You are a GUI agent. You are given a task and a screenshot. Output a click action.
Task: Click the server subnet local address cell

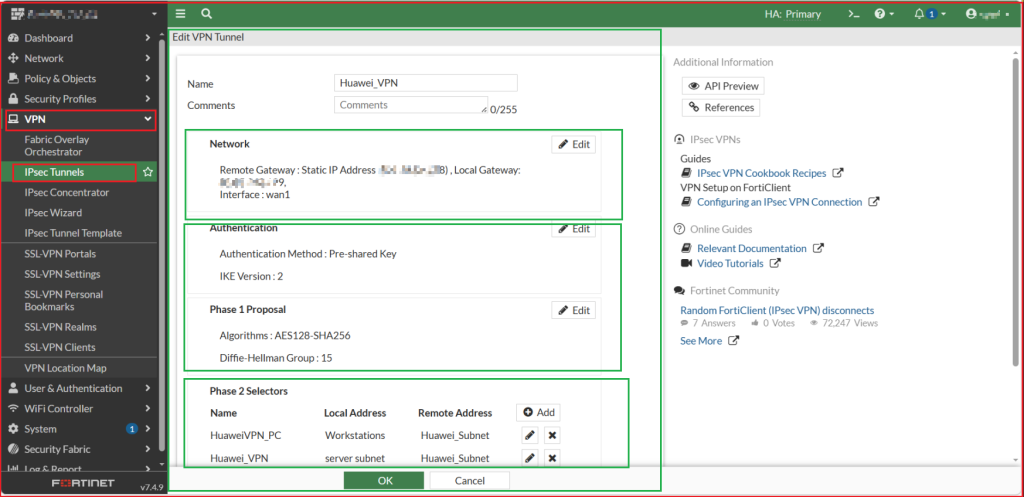tap(355, 458)
